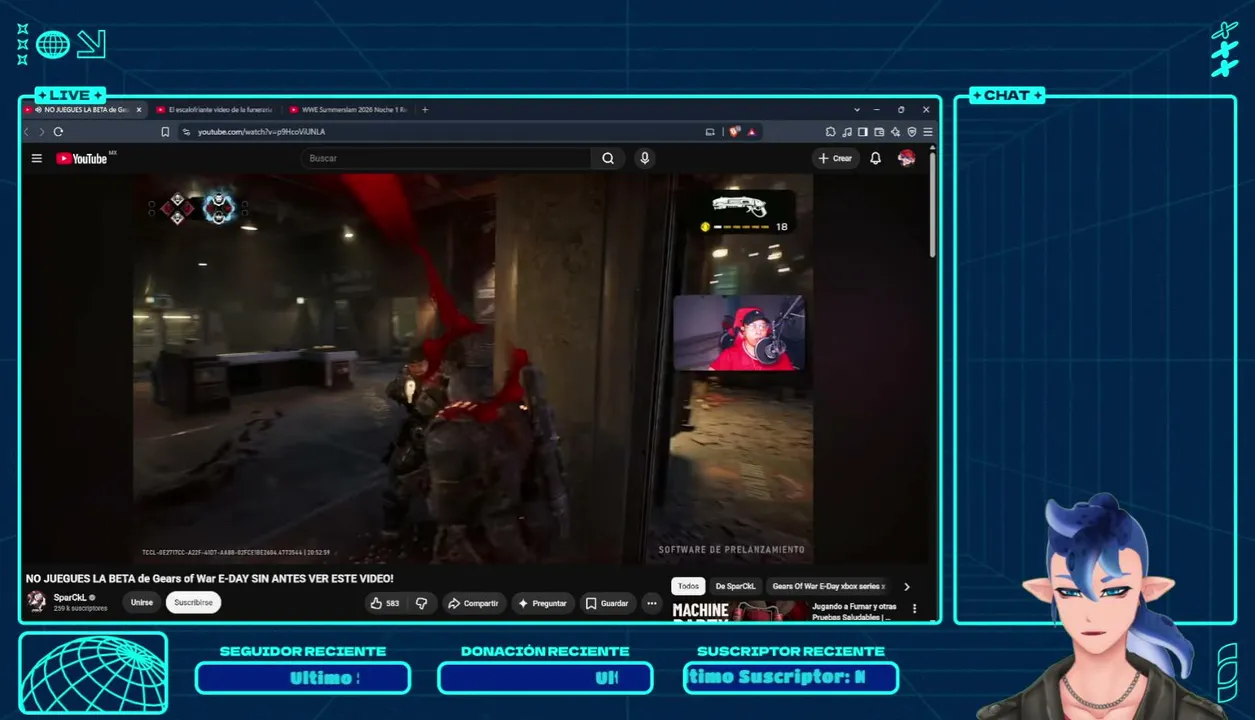Click the media control music note icon
1255x720 pixels.
pos(847,132)
